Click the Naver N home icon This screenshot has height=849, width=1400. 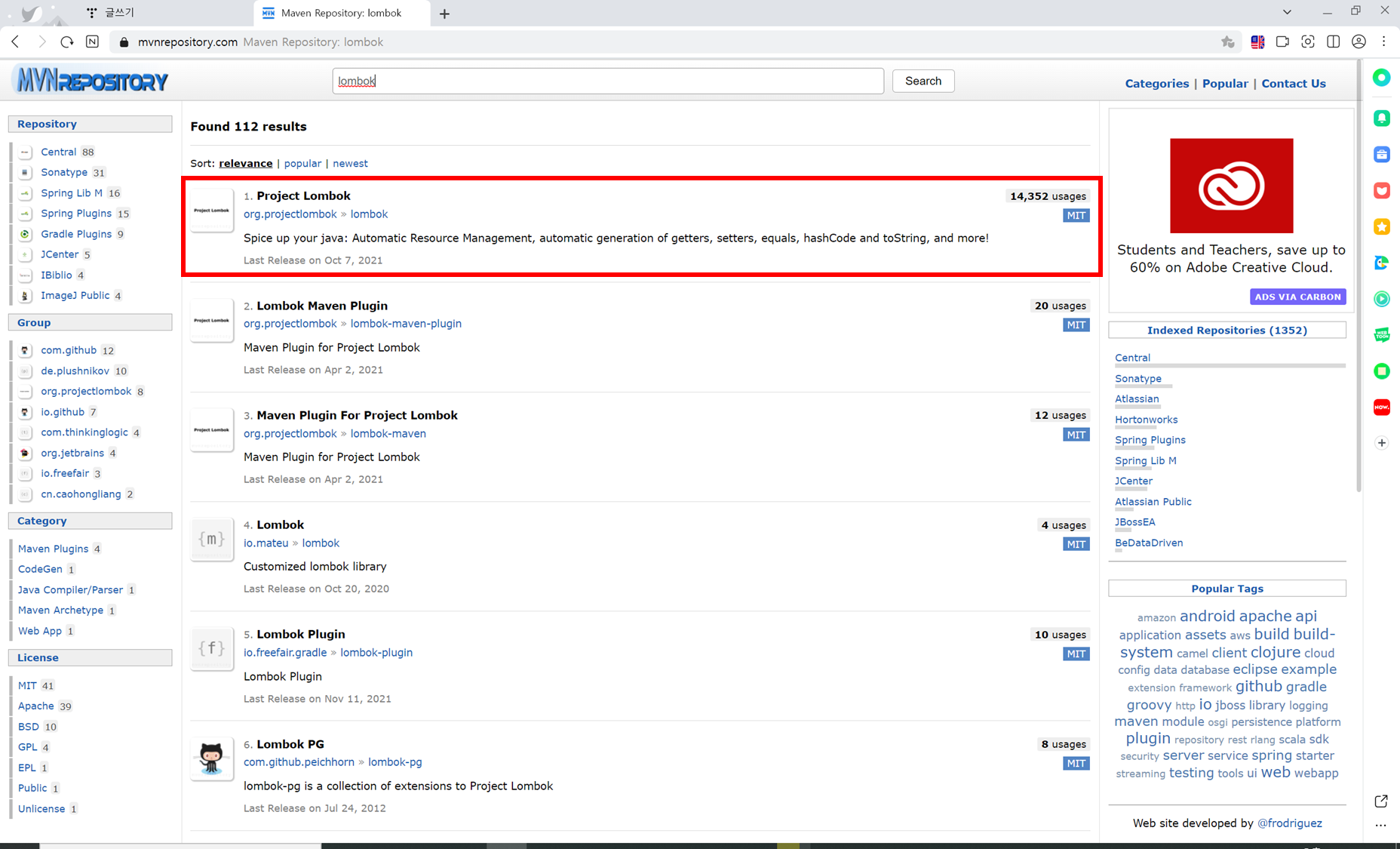tap(92, 42)
